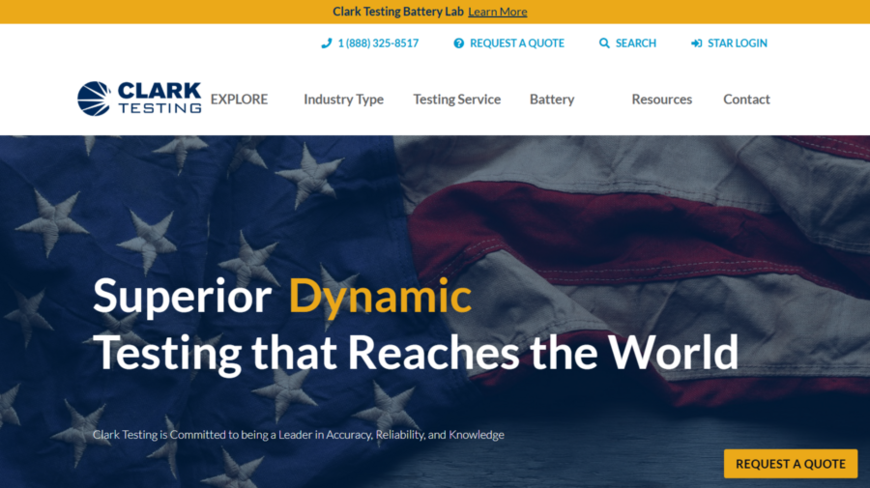
Task: Click the yellow word Dynamic in the headline
Action: click(x=381, y=298)
